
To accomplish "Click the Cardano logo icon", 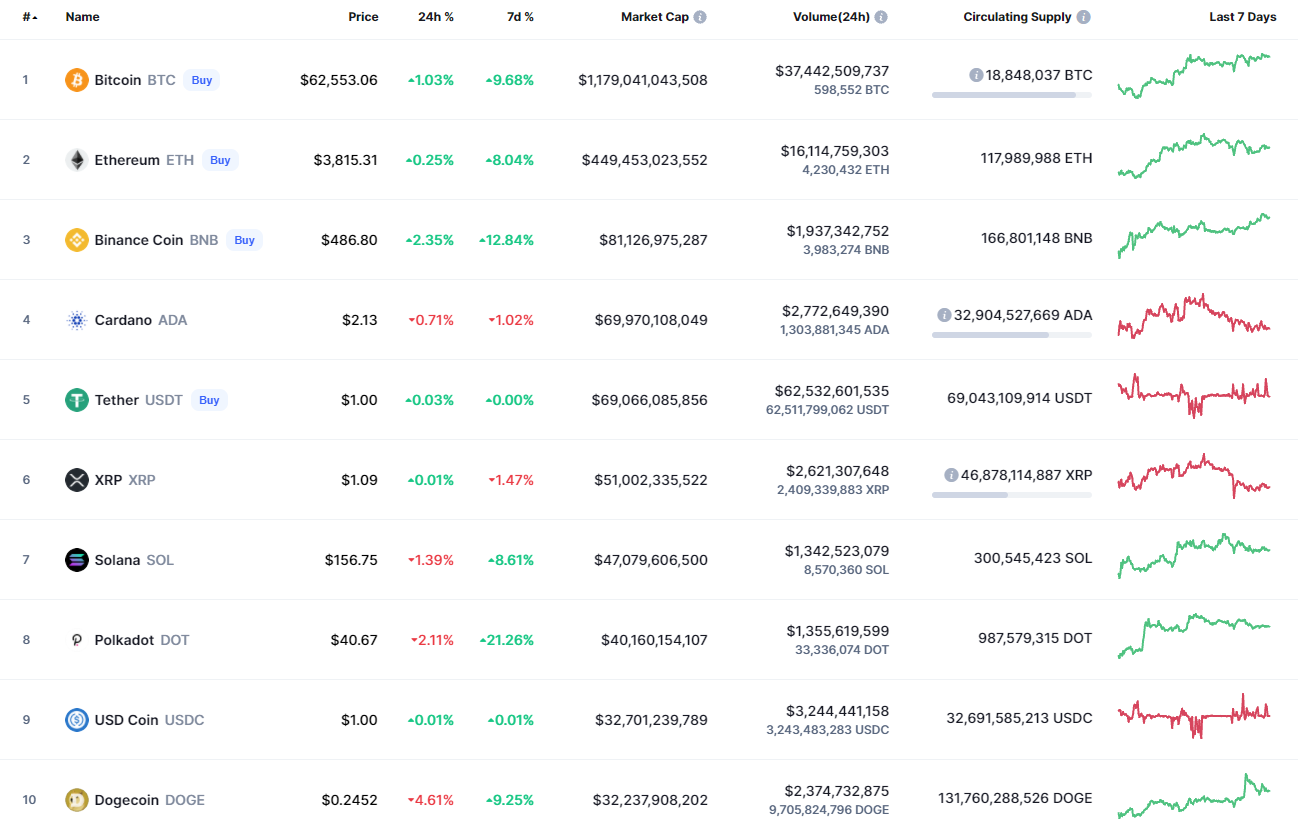I will pyautogui.click(x=77, y=320).
